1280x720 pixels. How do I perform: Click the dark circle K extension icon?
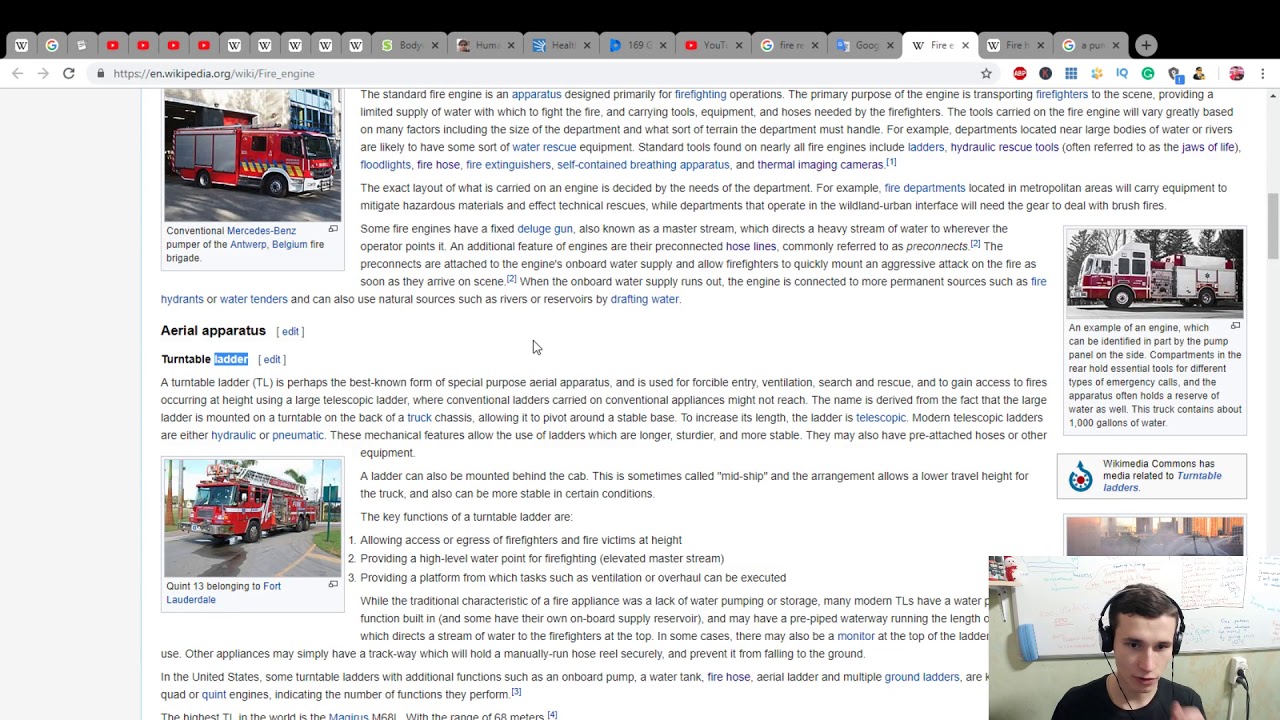[1045, 73]
